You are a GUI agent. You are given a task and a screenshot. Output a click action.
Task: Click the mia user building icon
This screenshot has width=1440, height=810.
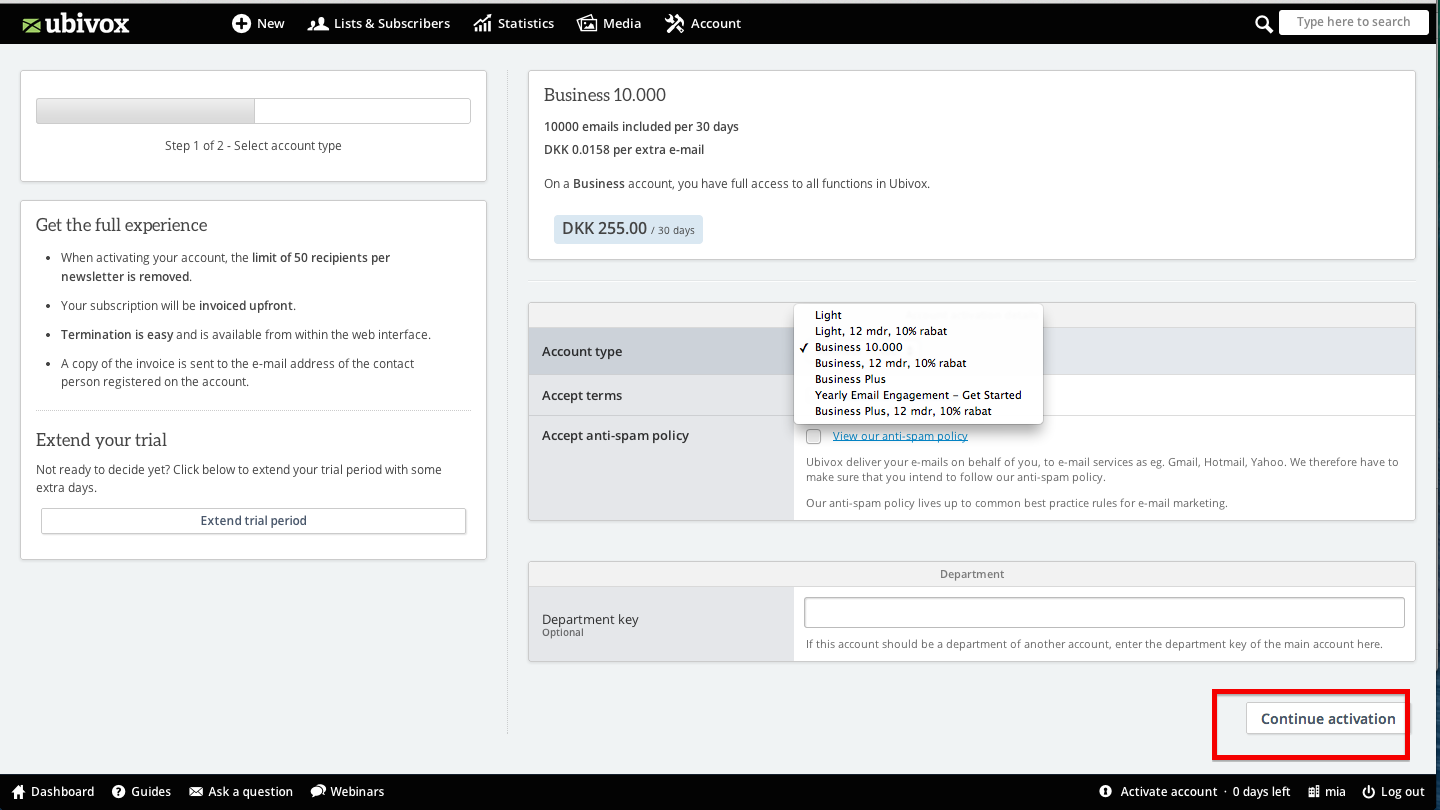[1313, 791]
